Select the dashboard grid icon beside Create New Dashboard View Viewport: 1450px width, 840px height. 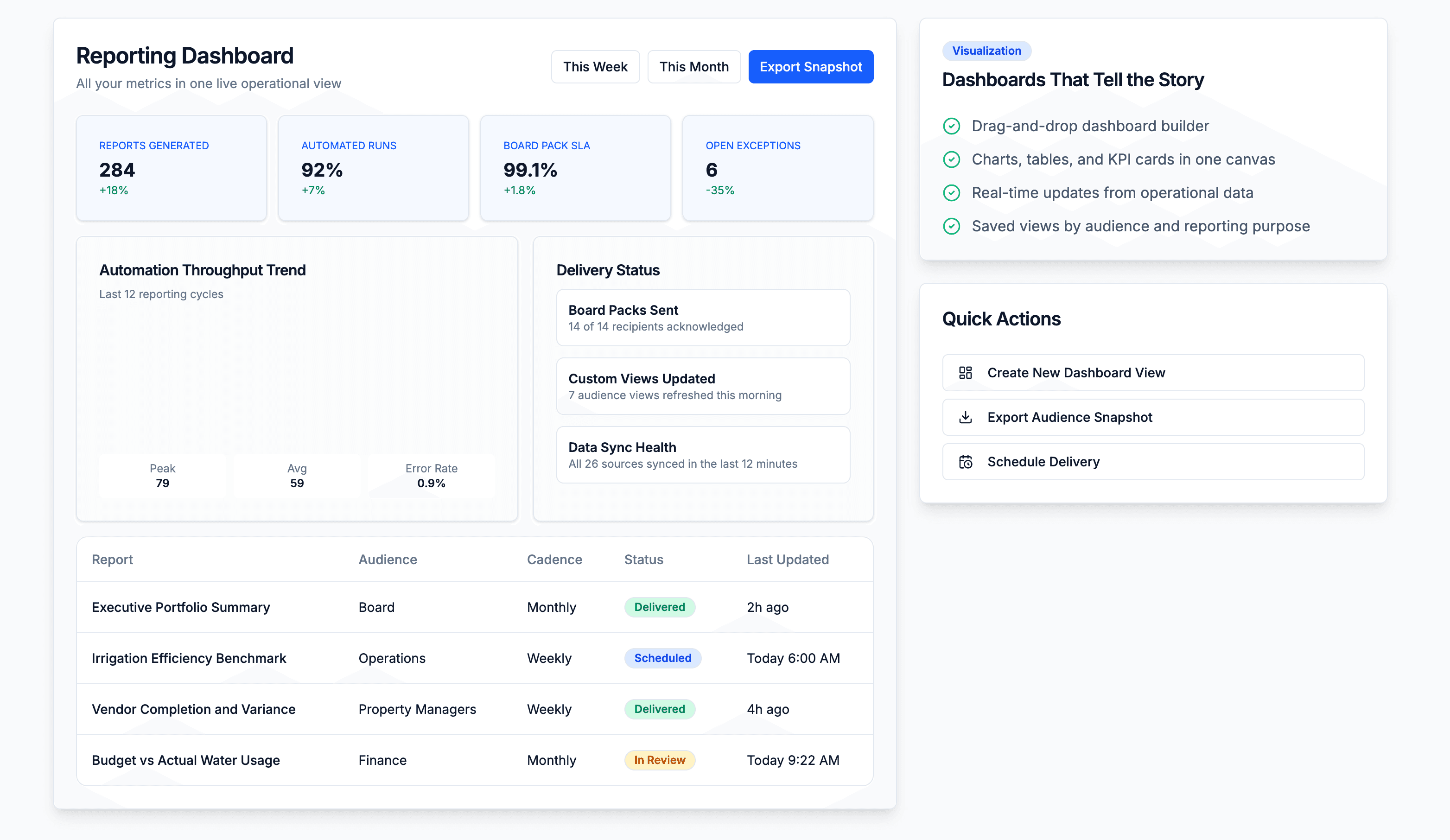(967, 372)
